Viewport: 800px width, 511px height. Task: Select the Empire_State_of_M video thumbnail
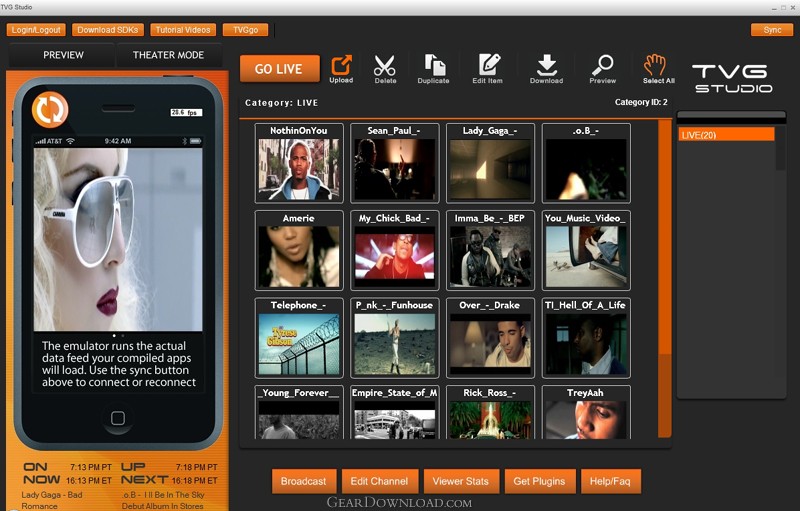pyautogui.click(x=394, y=412)
